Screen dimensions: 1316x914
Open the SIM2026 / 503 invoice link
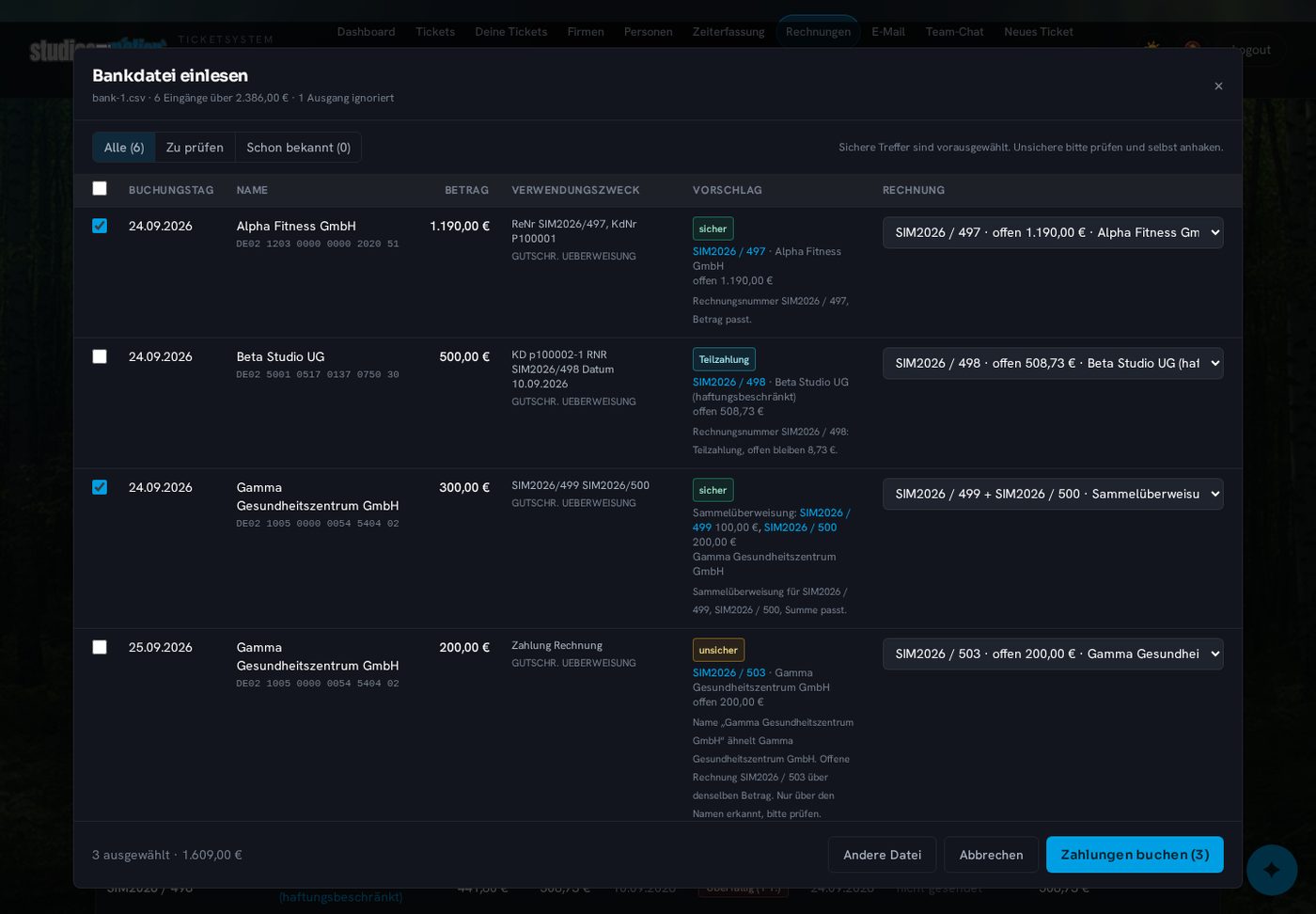728,672
